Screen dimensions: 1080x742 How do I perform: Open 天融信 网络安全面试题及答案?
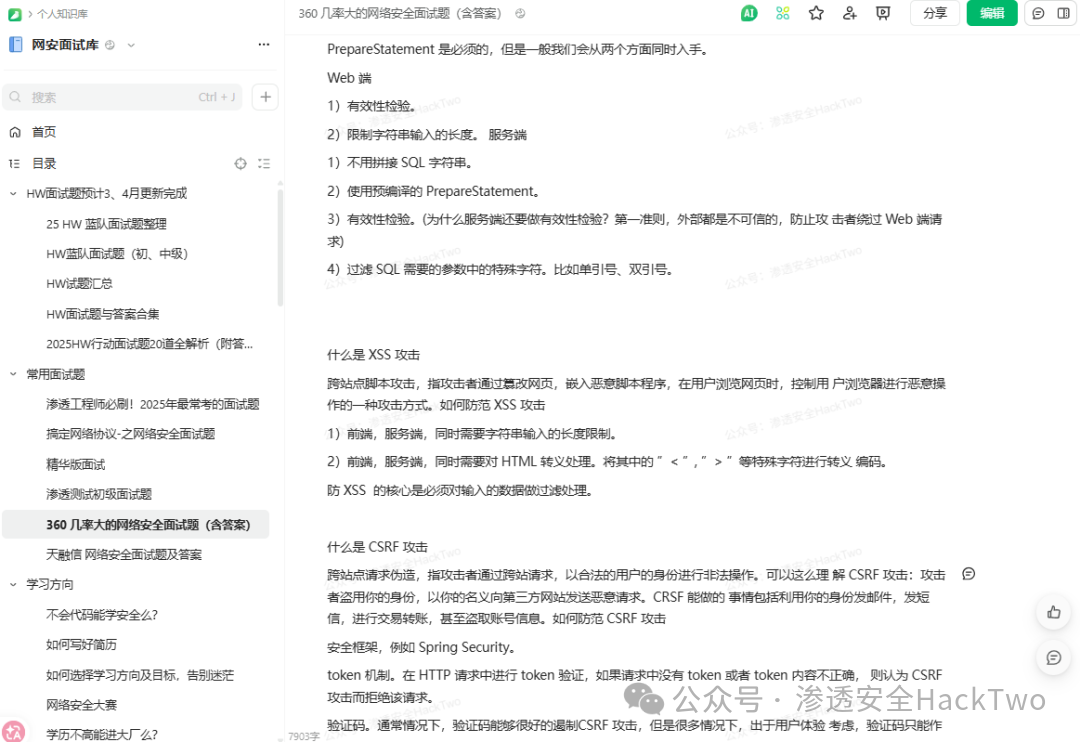(124, 555)
